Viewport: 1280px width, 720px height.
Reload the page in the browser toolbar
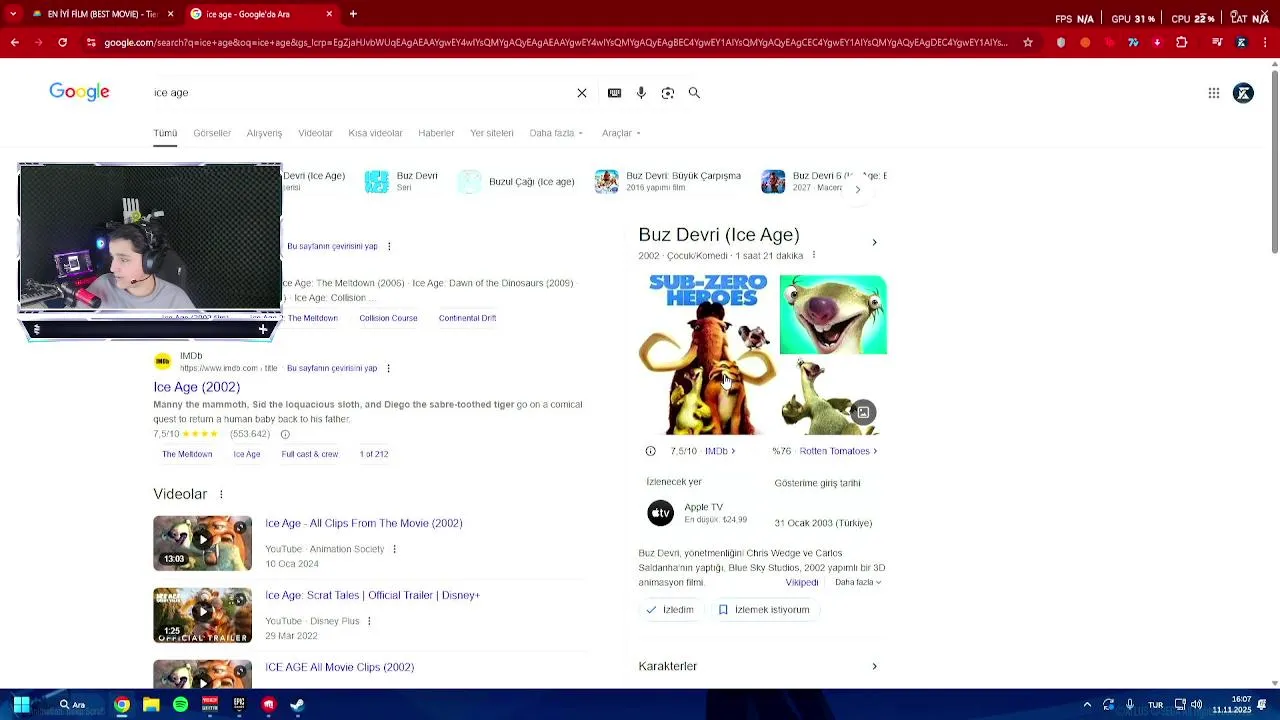63,43
